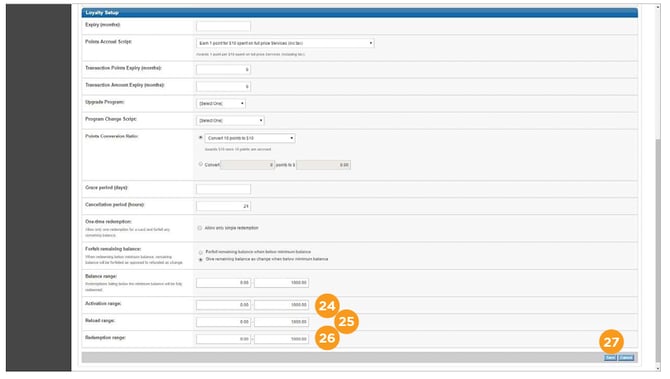Screen dimensions: 670x379
Task: Select Give remaining balance as change option
Action: [x=200, y=259]
